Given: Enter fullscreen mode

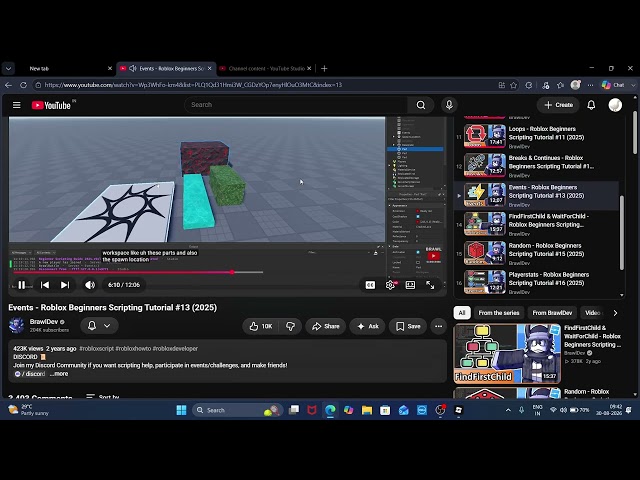Looking at the screenshot, I should point(430,285).
